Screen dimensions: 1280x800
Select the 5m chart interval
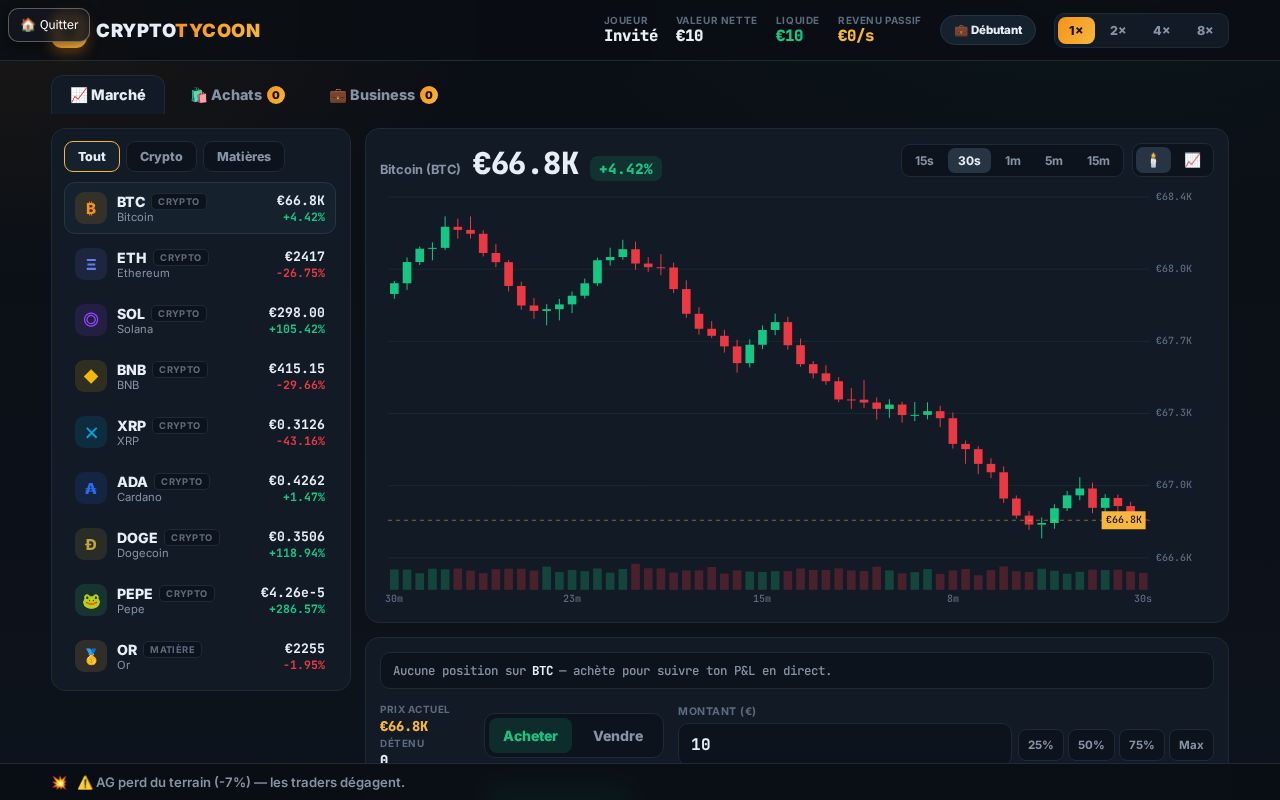point(1054,160)
